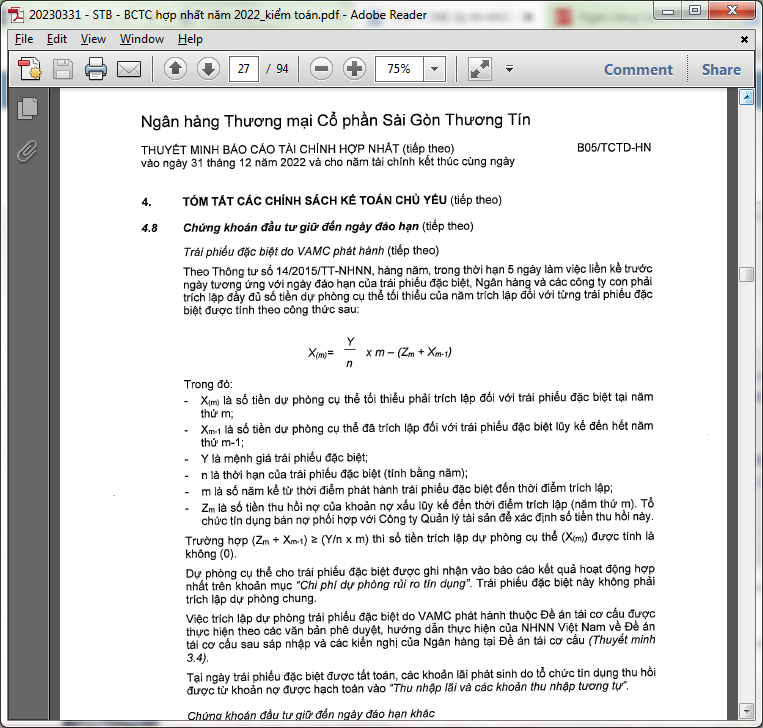Zoom out with minus button
Viewport: 763px width, 728px height.
click(321, 69)
